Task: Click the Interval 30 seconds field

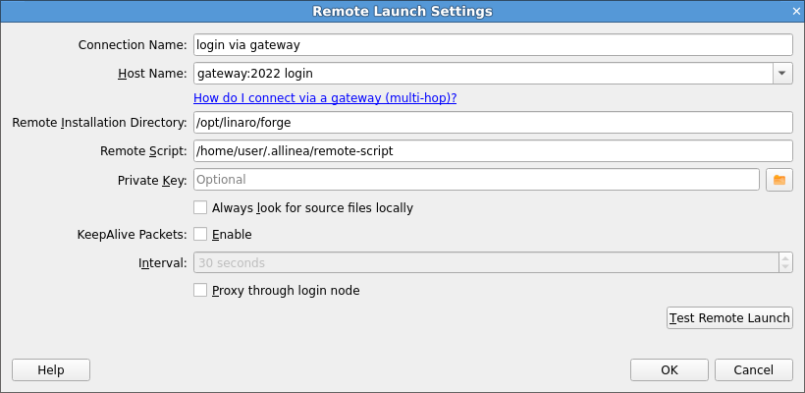Action: click(486, 263)
